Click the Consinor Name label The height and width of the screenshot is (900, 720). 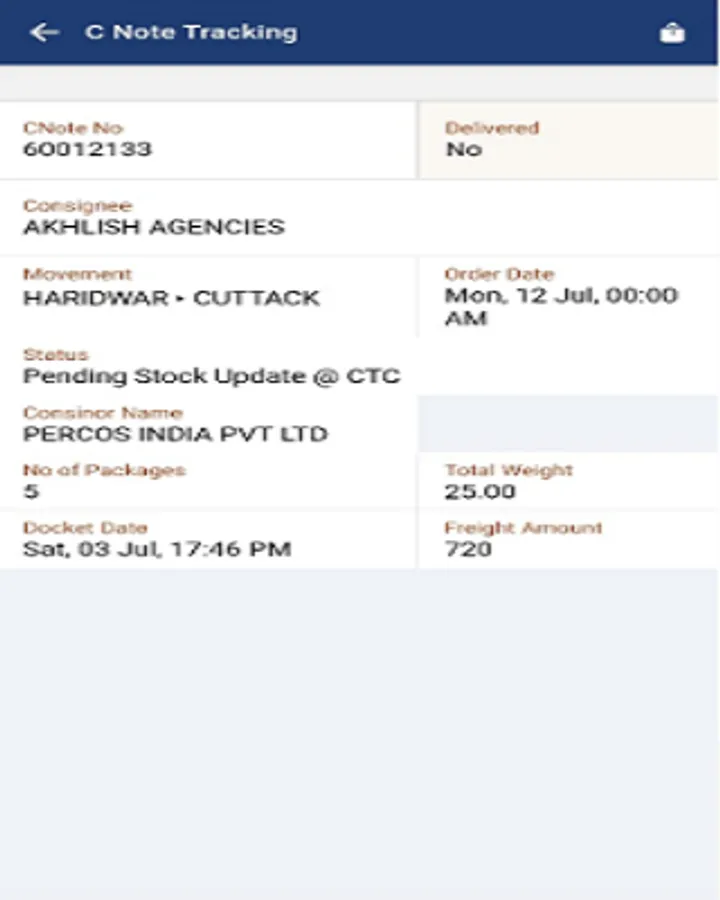(x=103, y=413)
